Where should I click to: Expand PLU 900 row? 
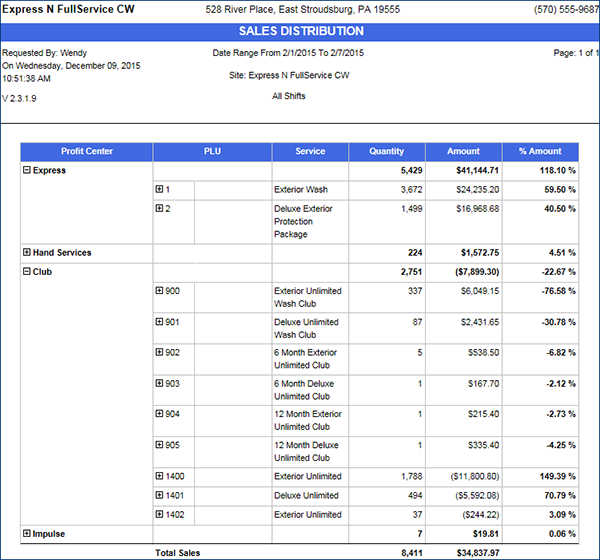159,291
